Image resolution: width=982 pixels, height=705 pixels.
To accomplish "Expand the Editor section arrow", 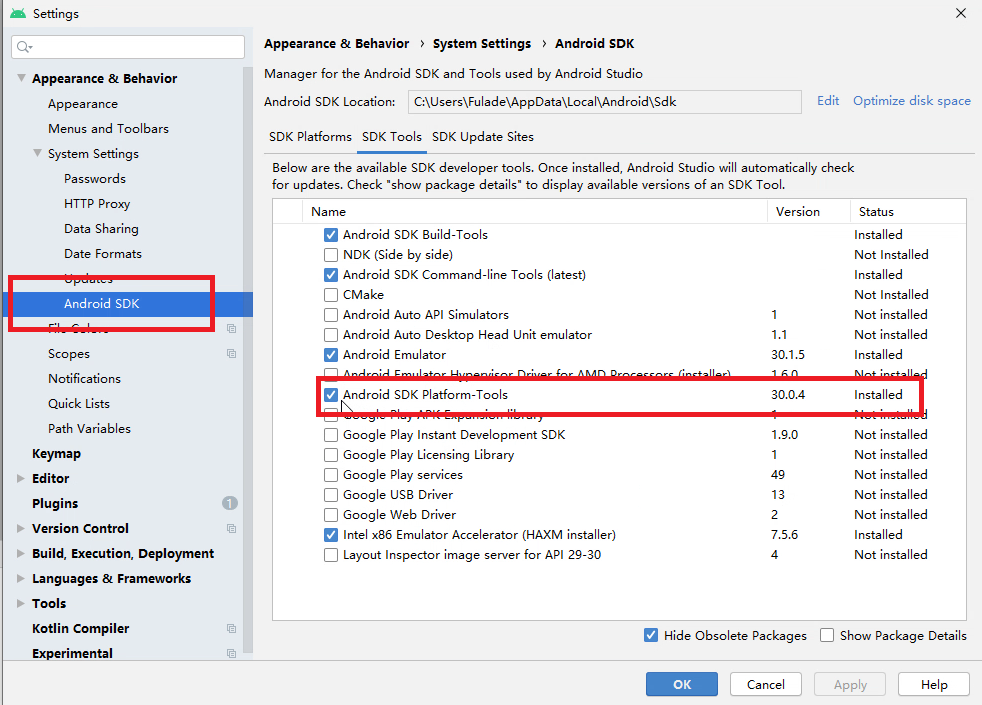I will pyautogui.click(x=21, y=478).
